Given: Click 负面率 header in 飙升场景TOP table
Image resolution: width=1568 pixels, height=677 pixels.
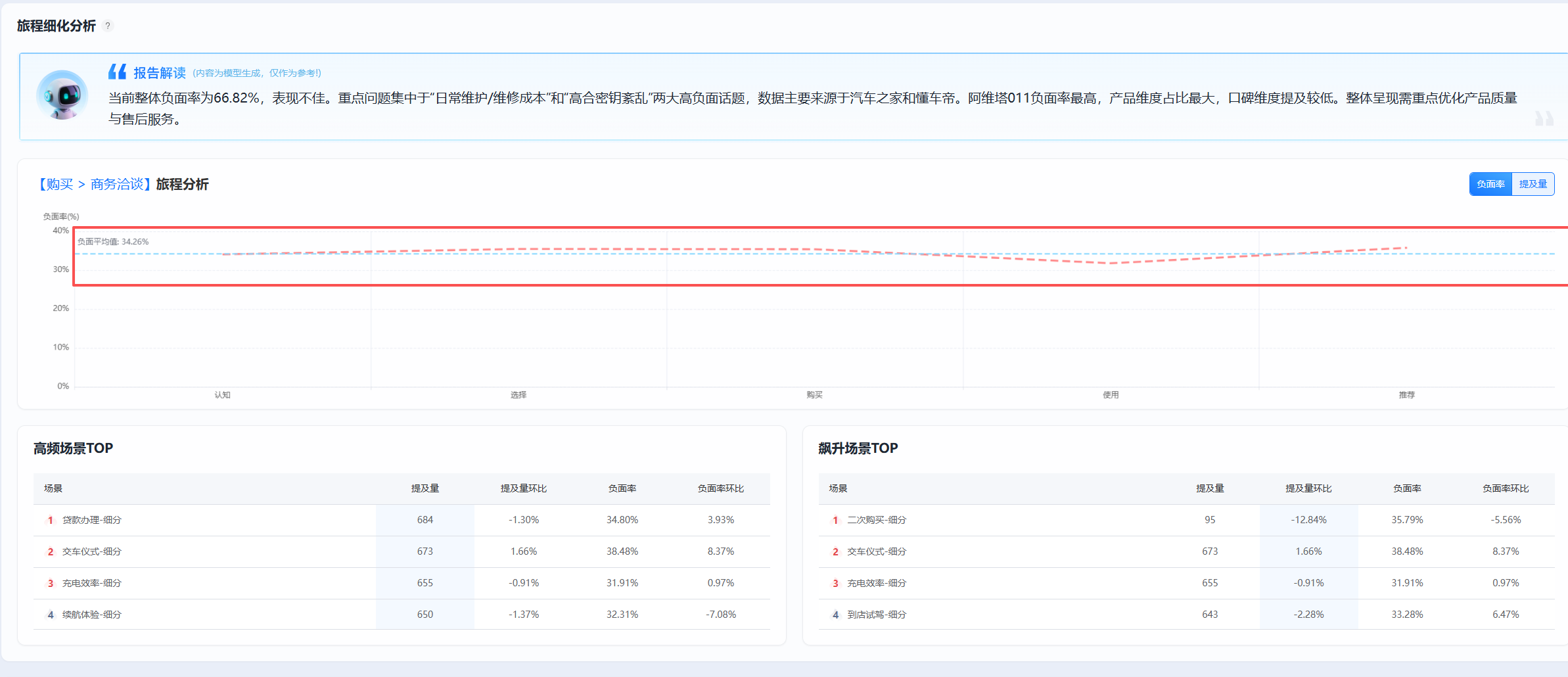Looking at the screenshot, I should tap(1407, 488).
